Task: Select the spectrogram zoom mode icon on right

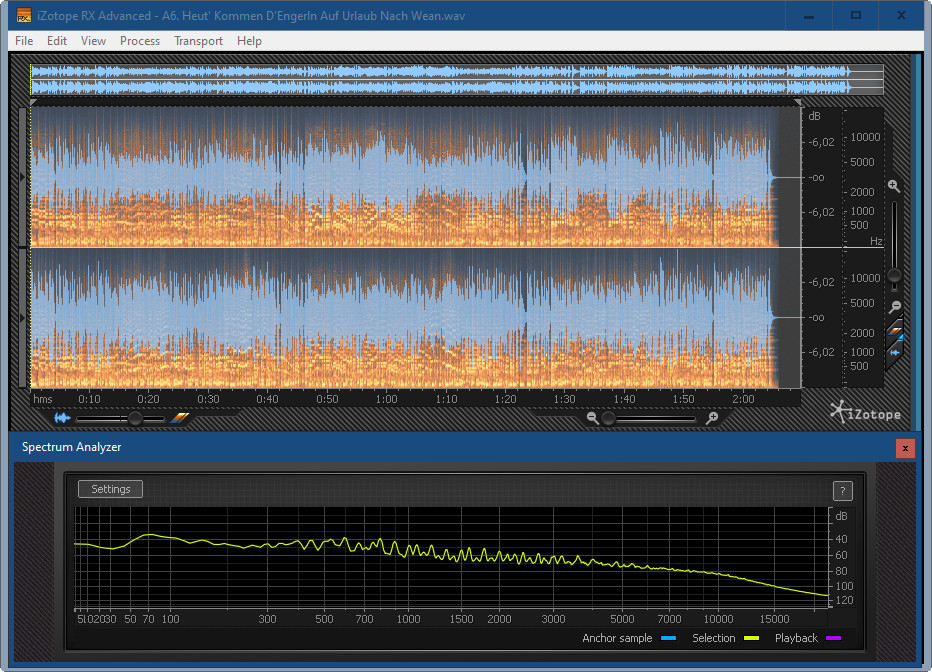Action: pos(895,331)
